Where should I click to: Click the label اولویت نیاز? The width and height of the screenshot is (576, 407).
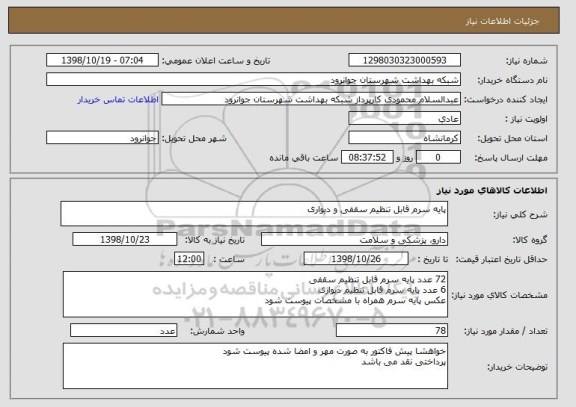click(526, 119)
